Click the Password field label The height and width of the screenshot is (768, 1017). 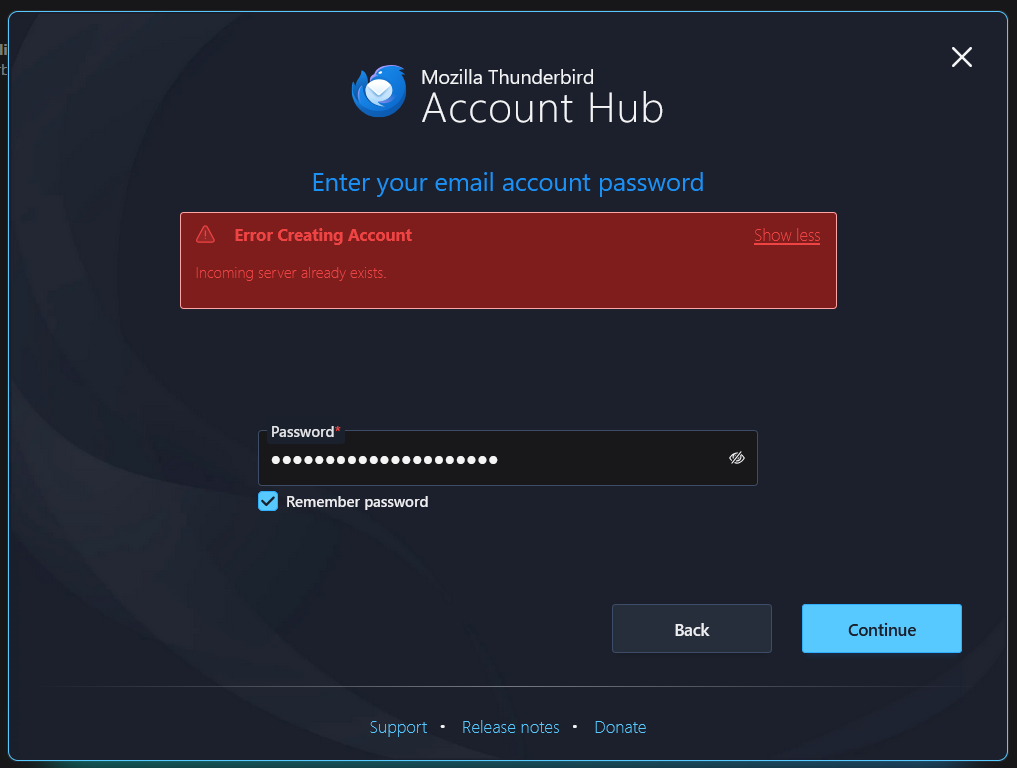coord(302,432)
